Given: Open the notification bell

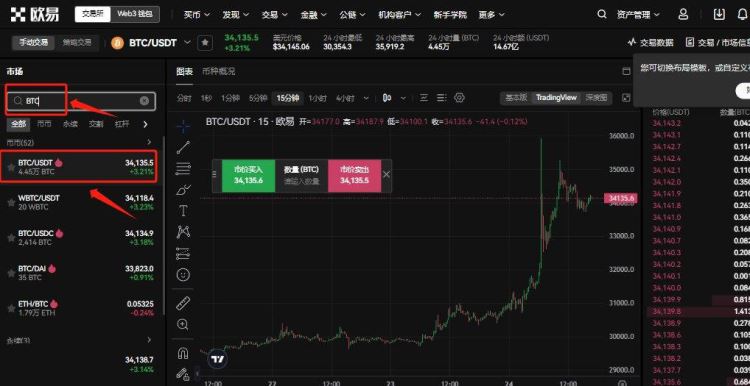Looking at the screenshot, I should pos(743,14).
